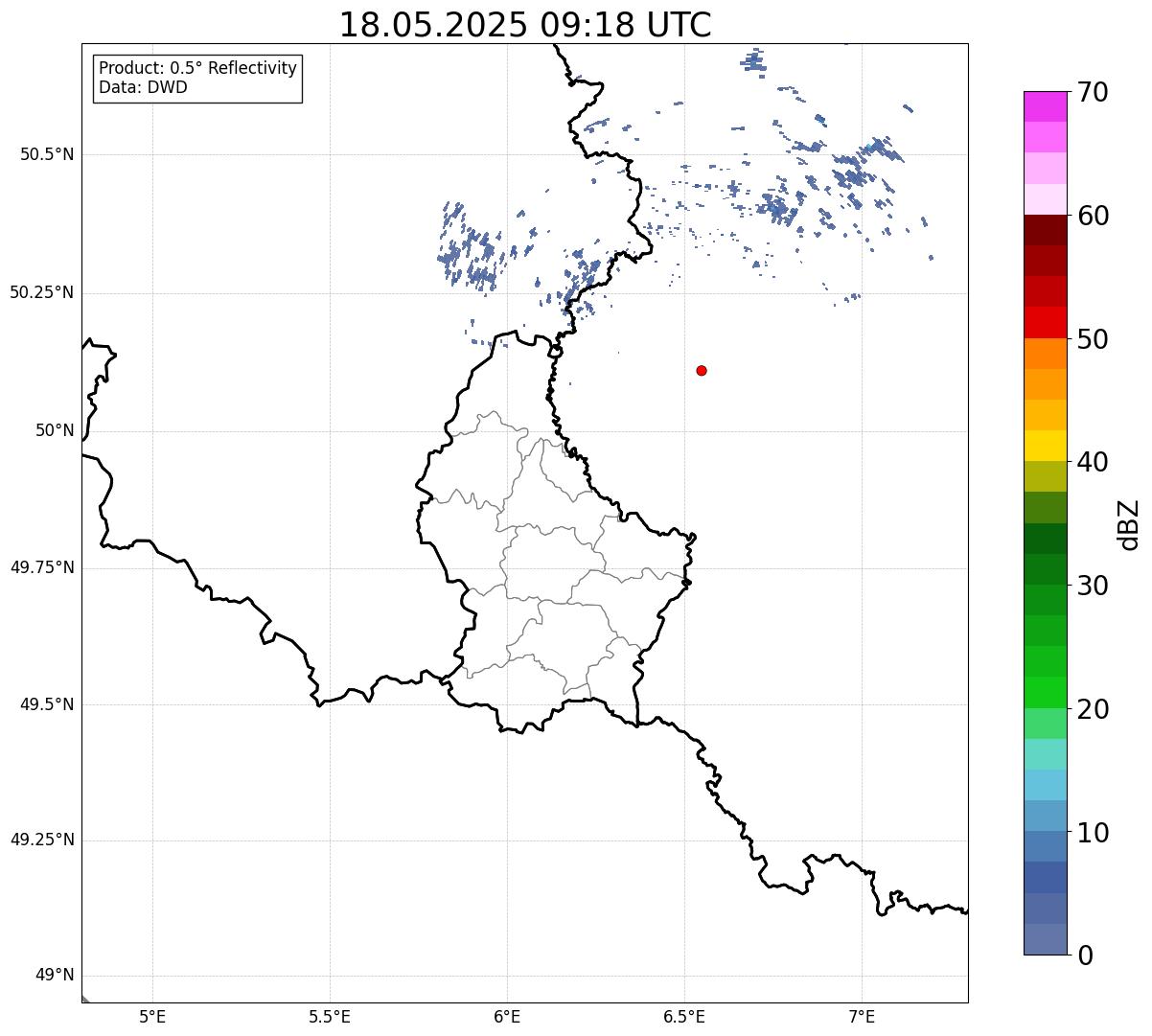Viewport: 1152px width, 1036px height.
Task: Click the "50.25°N" latitude label
Action: click(41, 292)
